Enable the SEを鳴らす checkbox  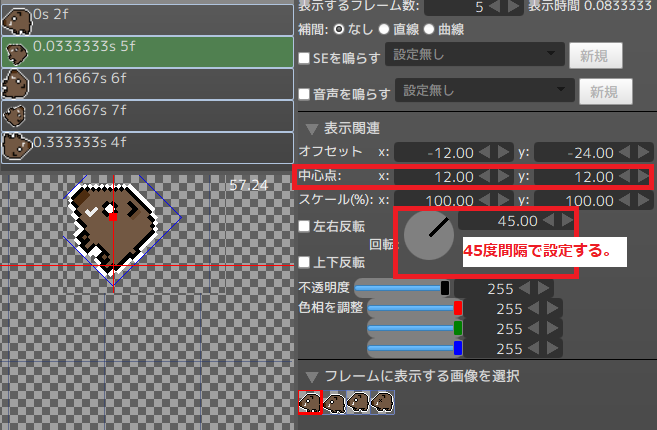coord(304,58)
